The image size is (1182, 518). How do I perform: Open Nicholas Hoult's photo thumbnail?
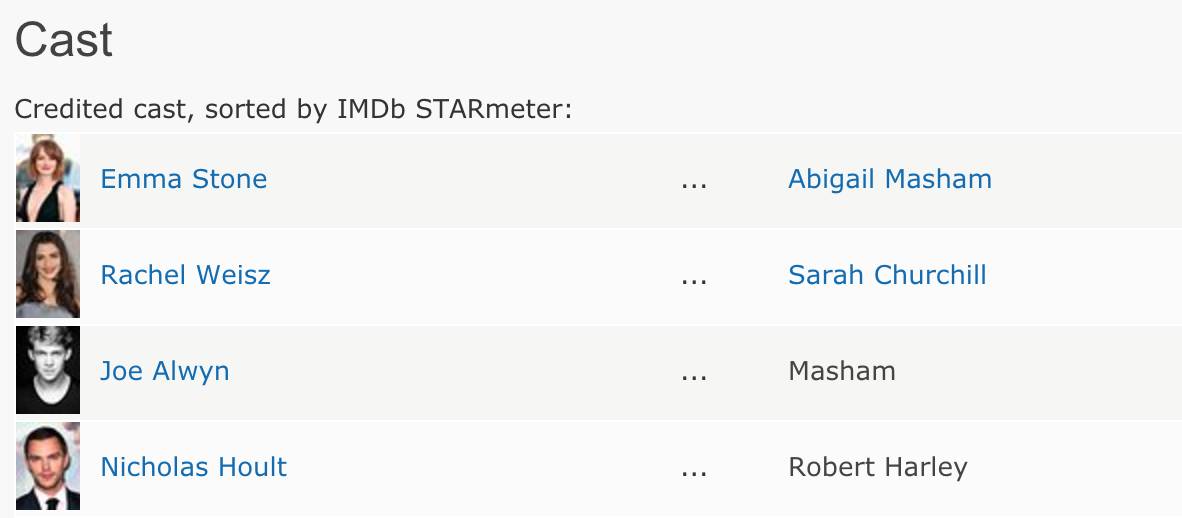click(47, 466)
